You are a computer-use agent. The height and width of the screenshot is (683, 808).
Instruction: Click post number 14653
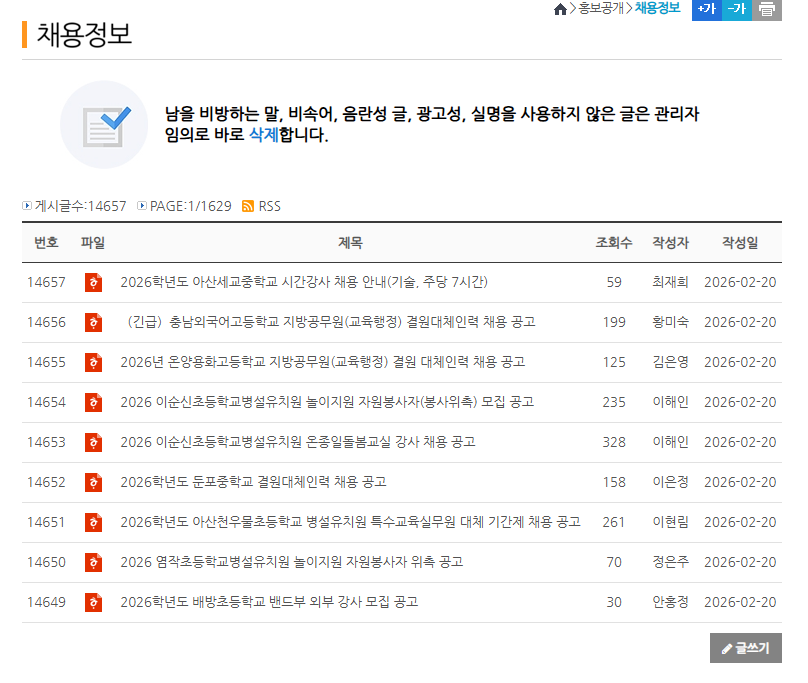coord(46,442)
